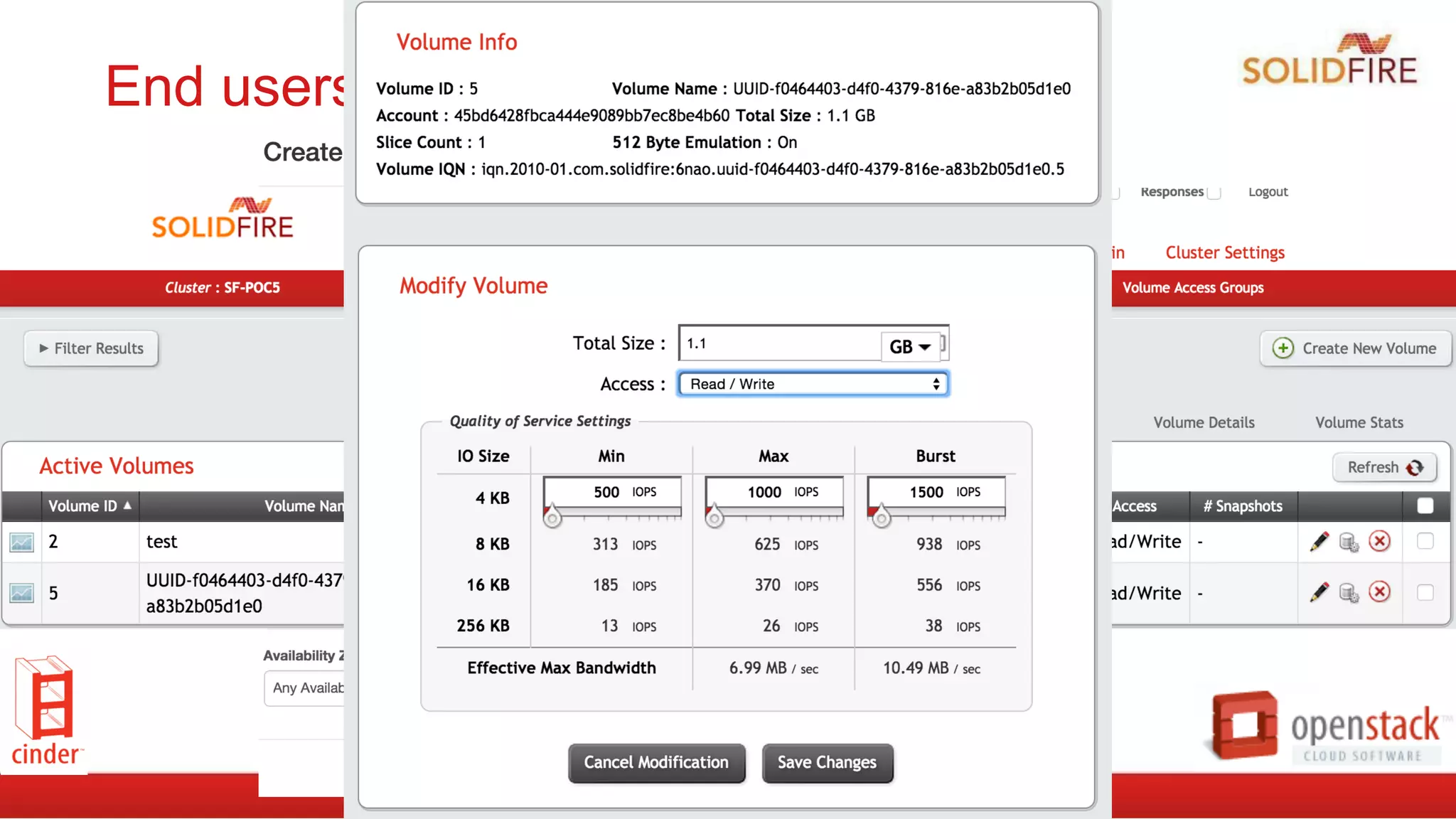
Task: Click the snapshot database icon in second row
Action: 1349,593
